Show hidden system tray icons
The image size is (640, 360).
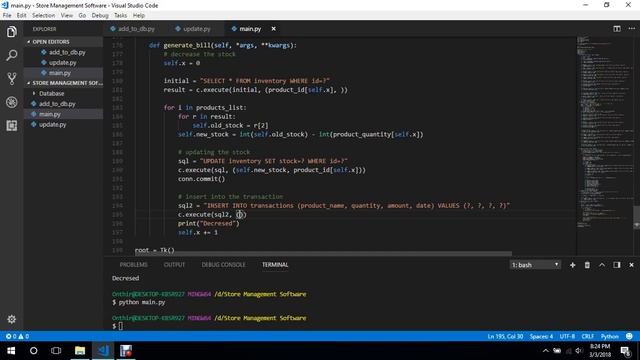546,351
